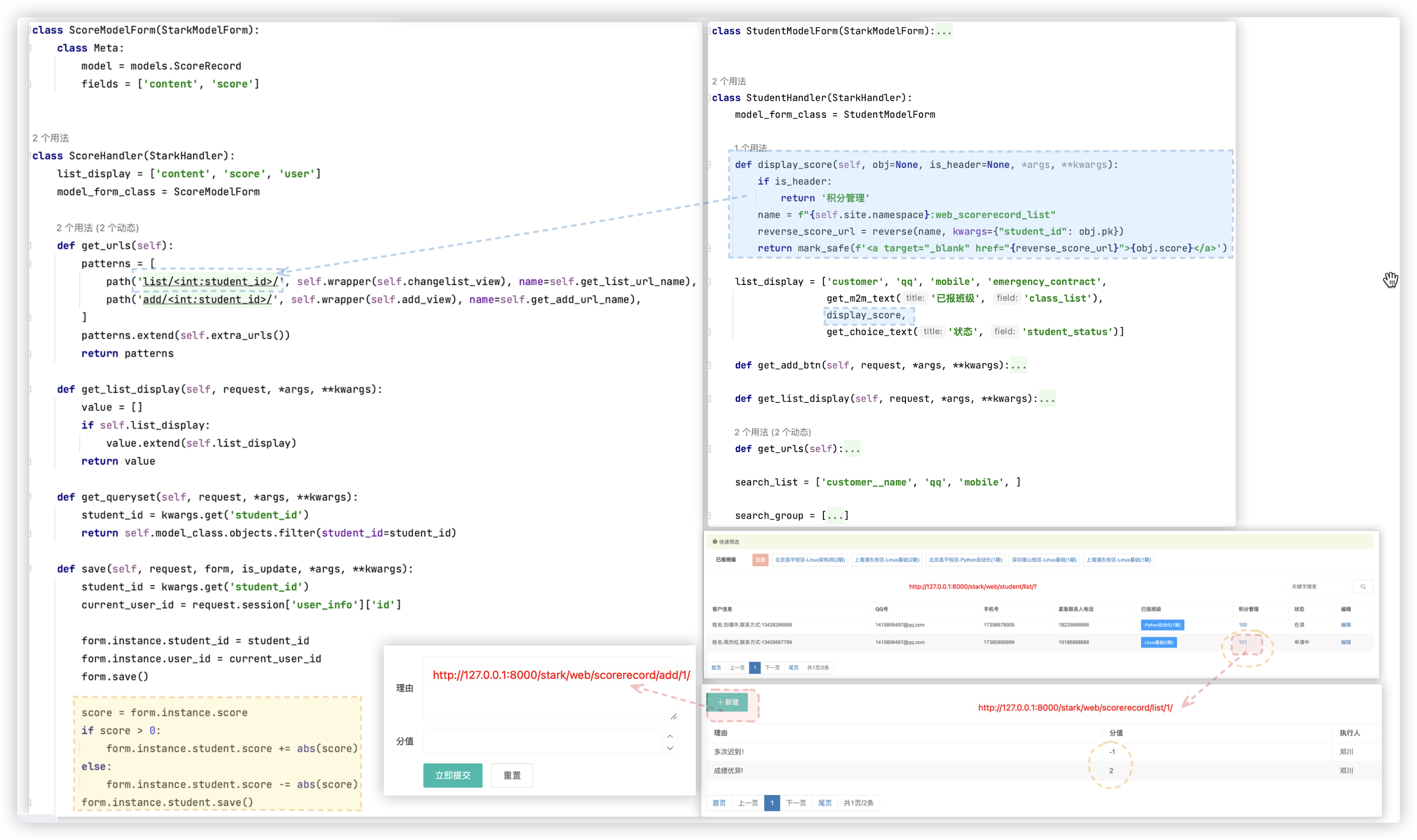Open score link 101 for 周杰伦
Screen dimensions: 1417x840
[x=1242, y=642]
